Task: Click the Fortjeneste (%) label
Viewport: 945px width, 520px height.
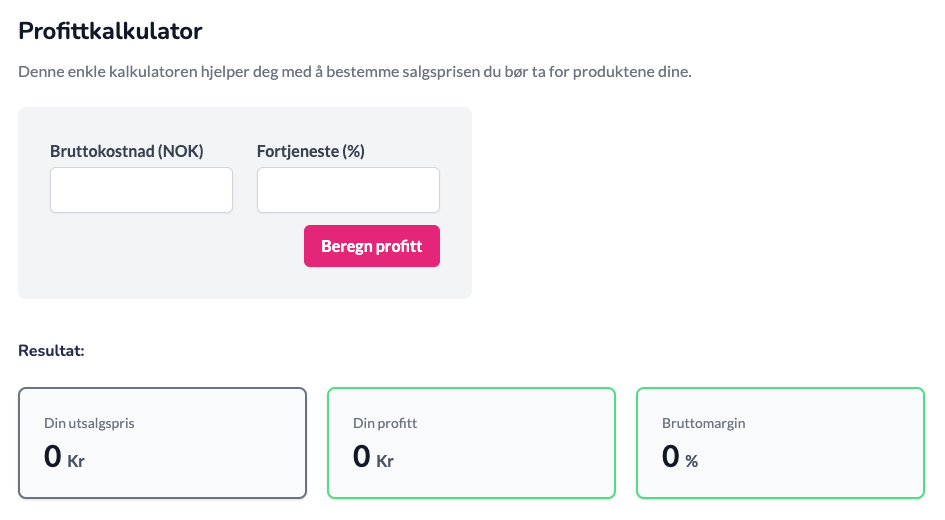Action: (x=311, y=152)
